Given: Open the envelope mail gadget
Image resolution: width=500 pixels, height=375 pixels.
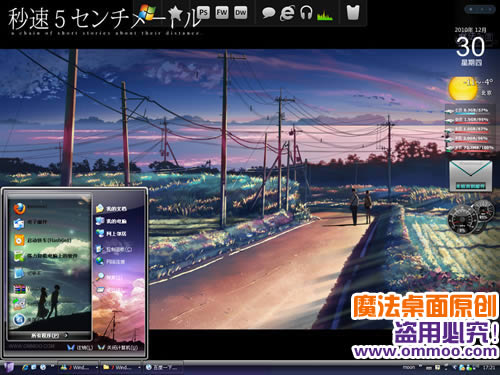Looking at the screenshot, I should point(470,176).
